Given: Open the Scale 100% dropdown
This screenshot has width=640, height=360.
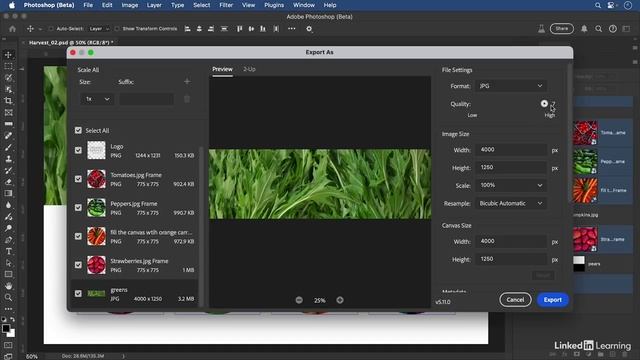Looking at the screenshot, I should [511, 185].
